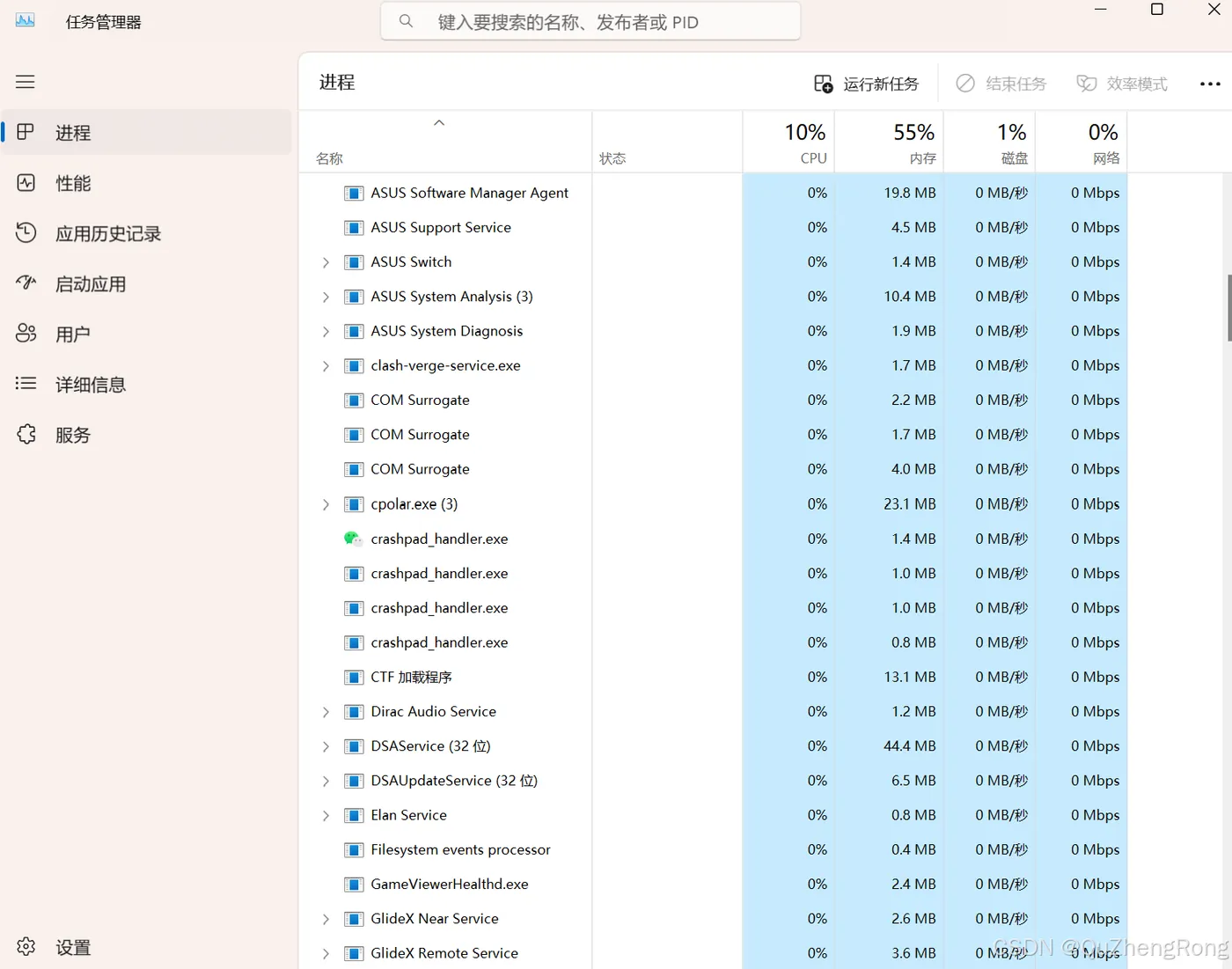1232x969 pixels.
Task: Expand the Dirac Audio Service group
Action: coord(326,712)
